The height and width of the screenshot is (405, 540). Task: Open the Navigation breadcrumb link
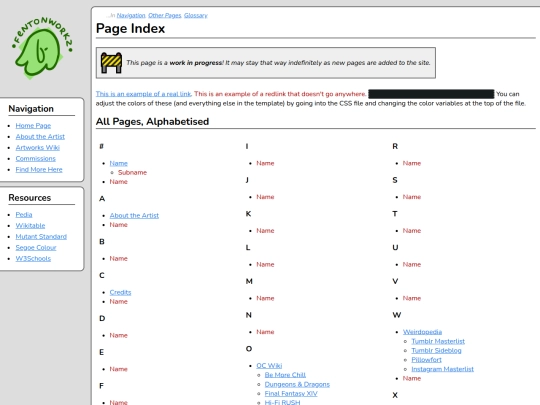coord(131,15)
